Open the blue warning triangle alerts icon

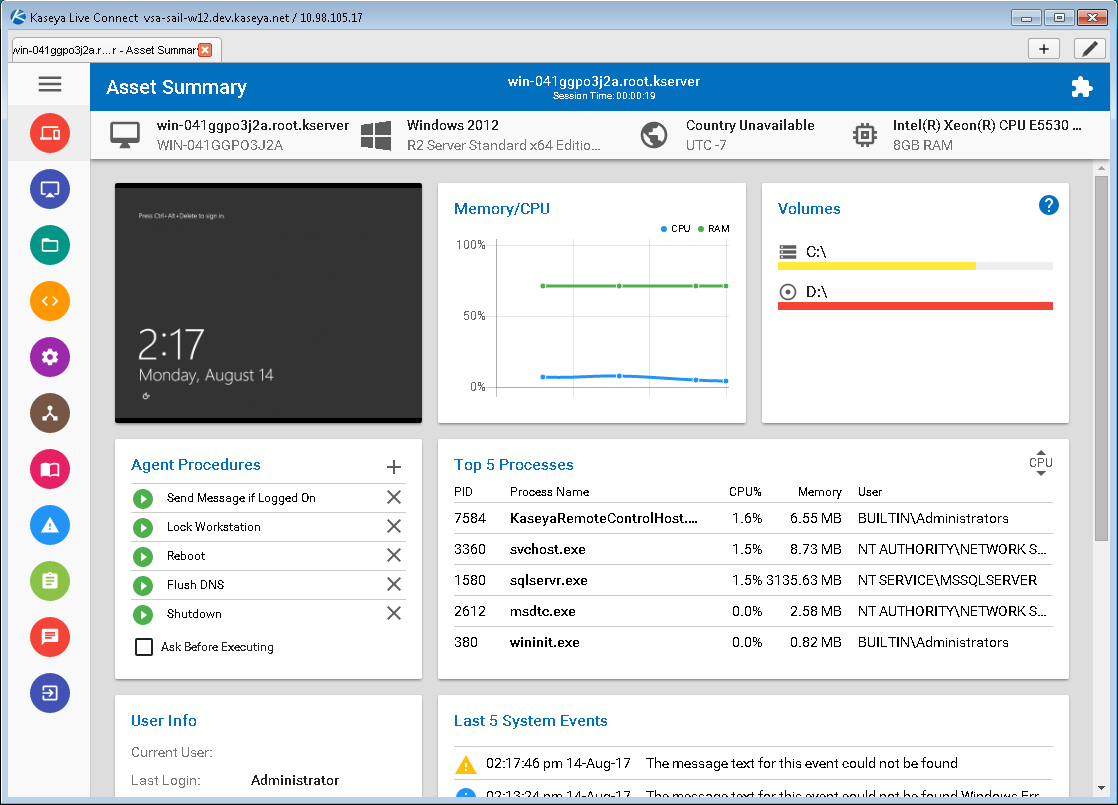point(50,525)
